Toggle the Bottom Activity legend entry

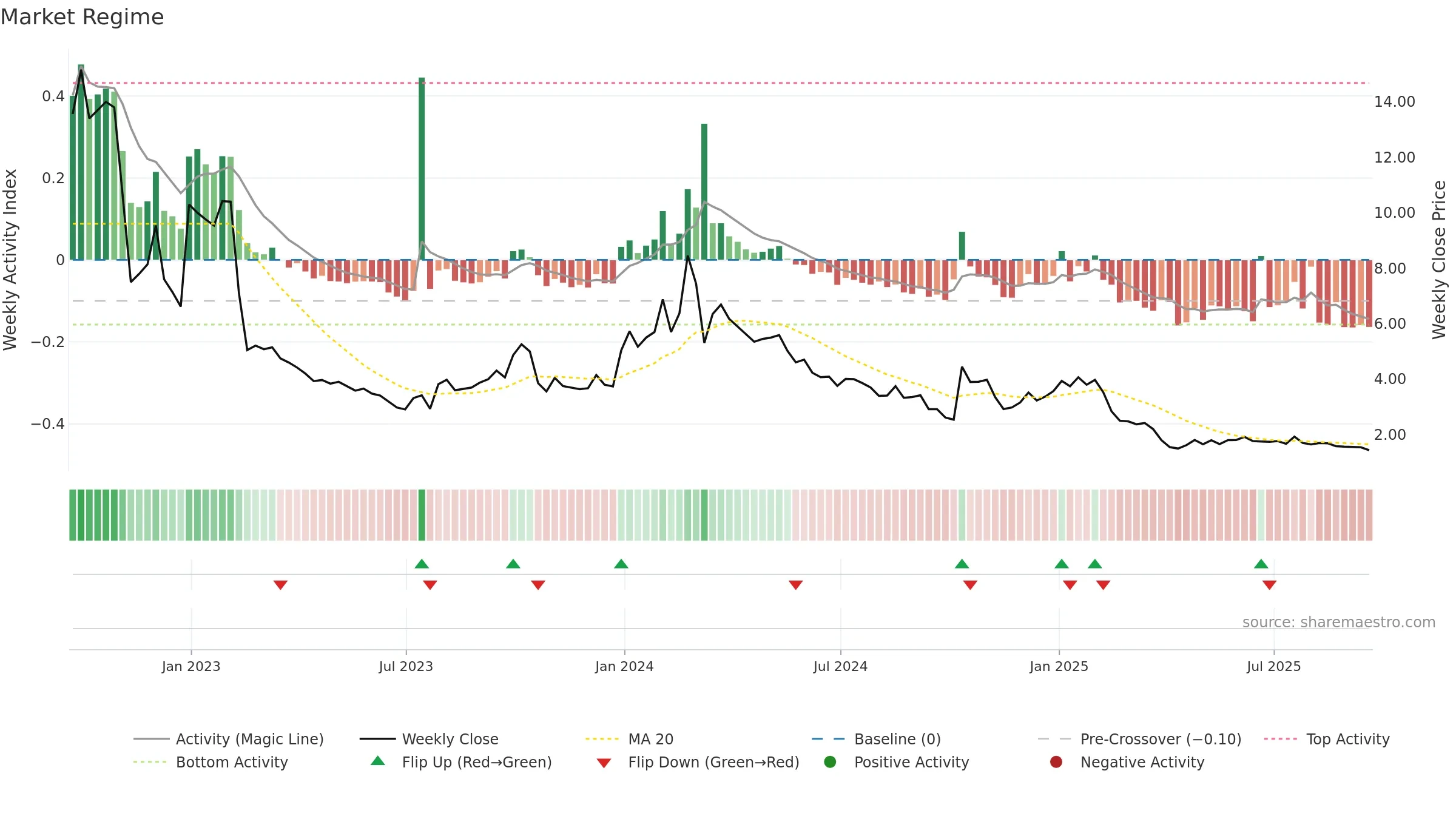[x=211, y=762]
